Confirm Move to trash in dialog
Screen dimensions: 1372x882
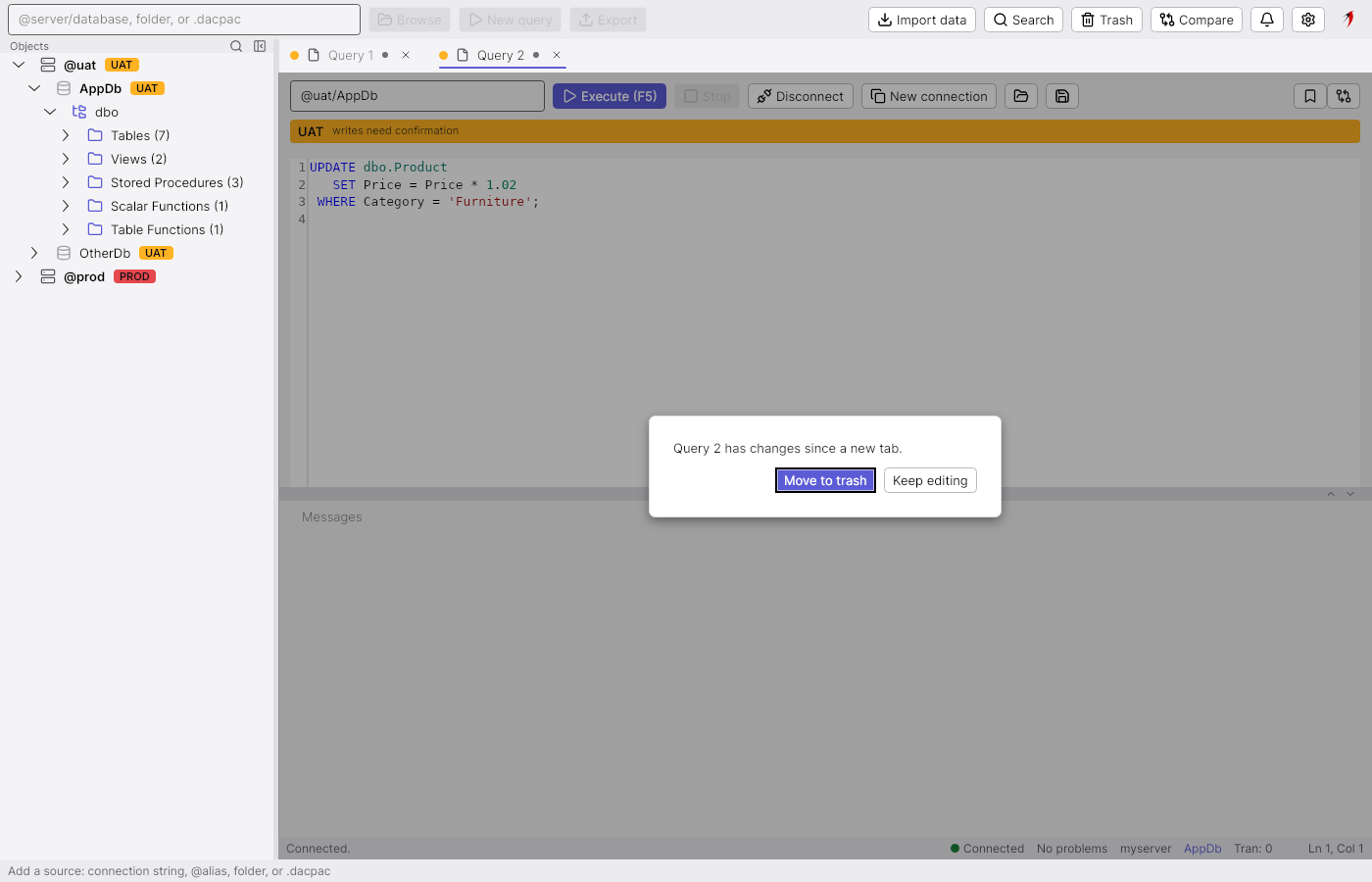click(x=825, y=480)
